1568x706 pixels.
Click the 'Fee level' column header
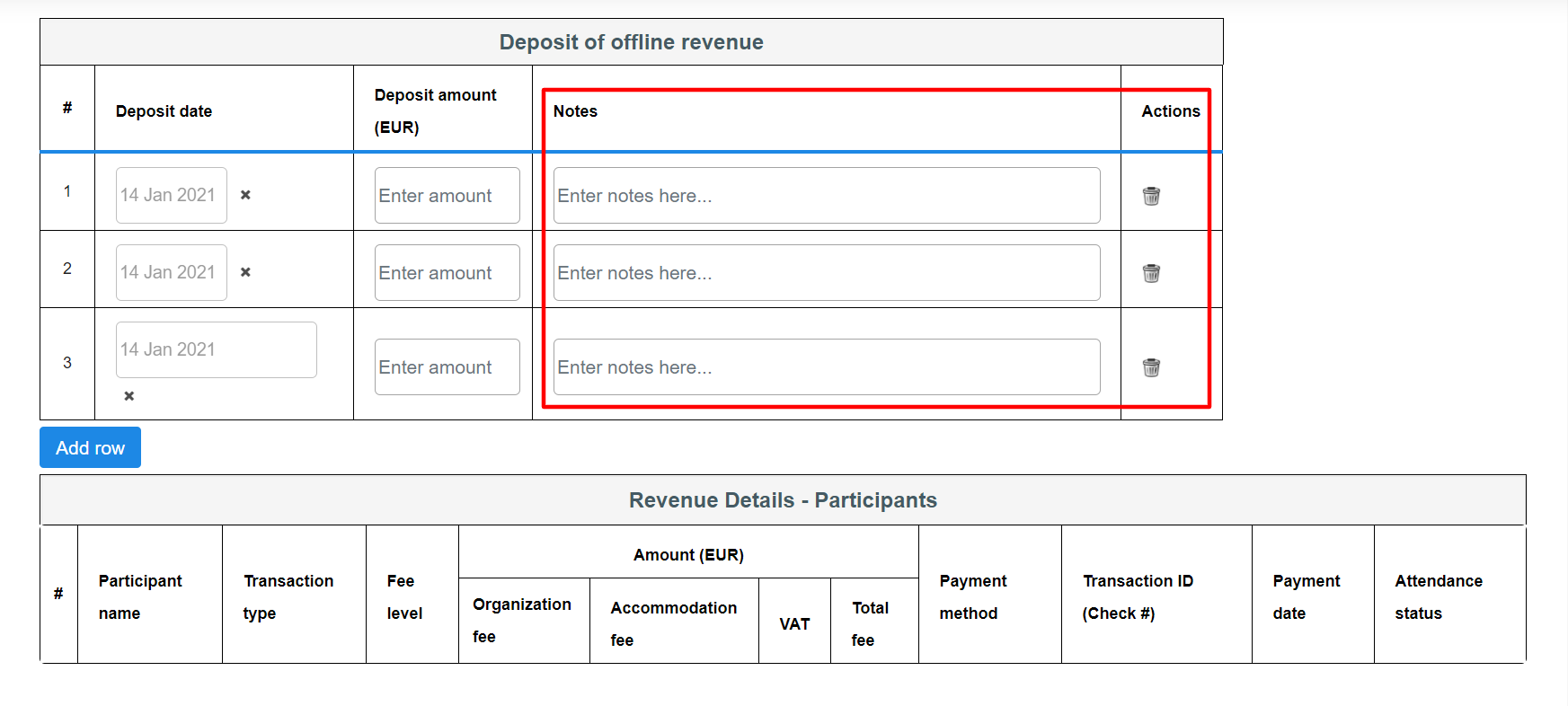pos(404,597)
